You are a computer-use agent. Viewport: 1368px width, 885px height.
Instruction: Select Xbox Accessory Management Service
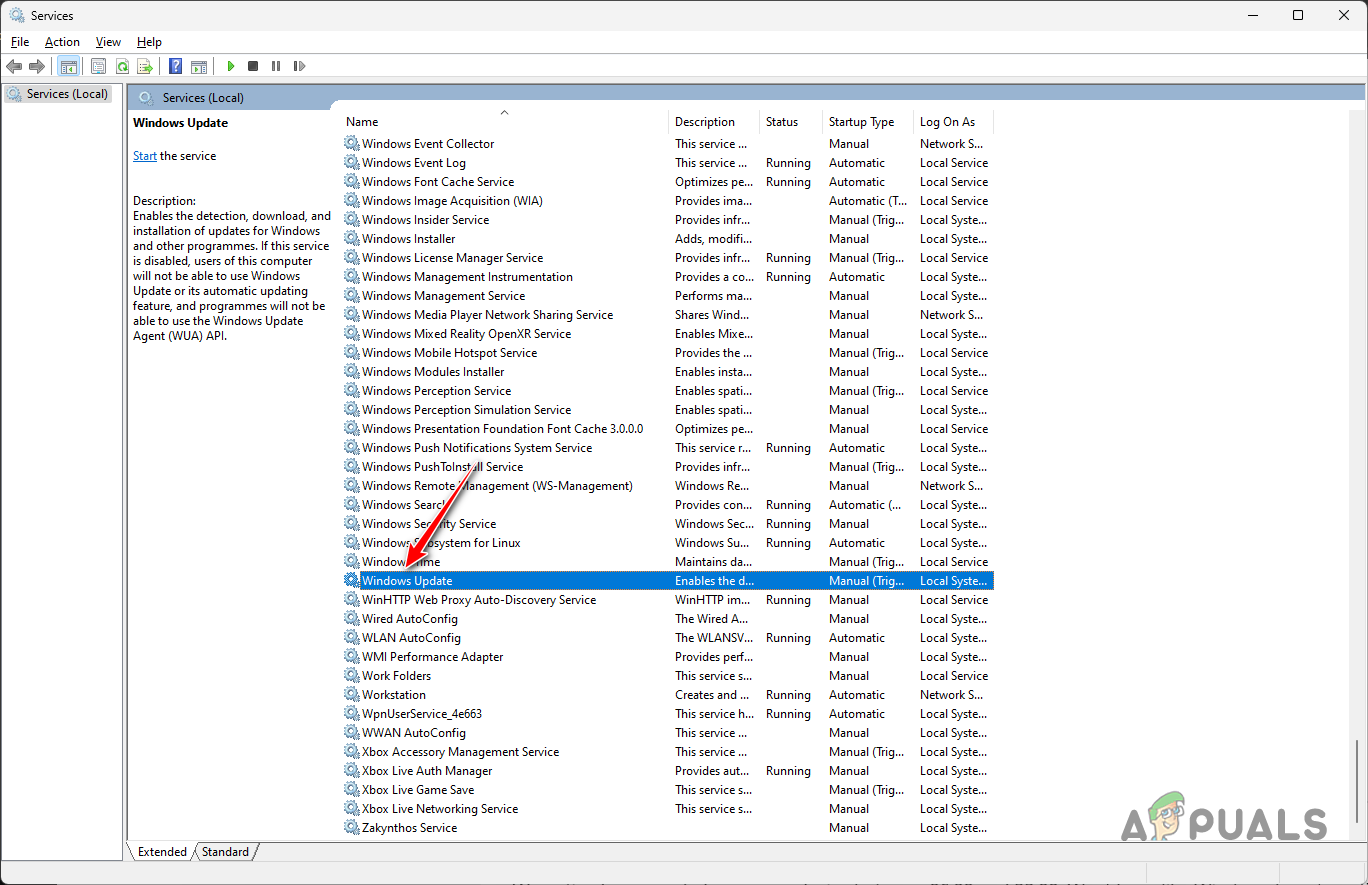[x=667, y=752]
